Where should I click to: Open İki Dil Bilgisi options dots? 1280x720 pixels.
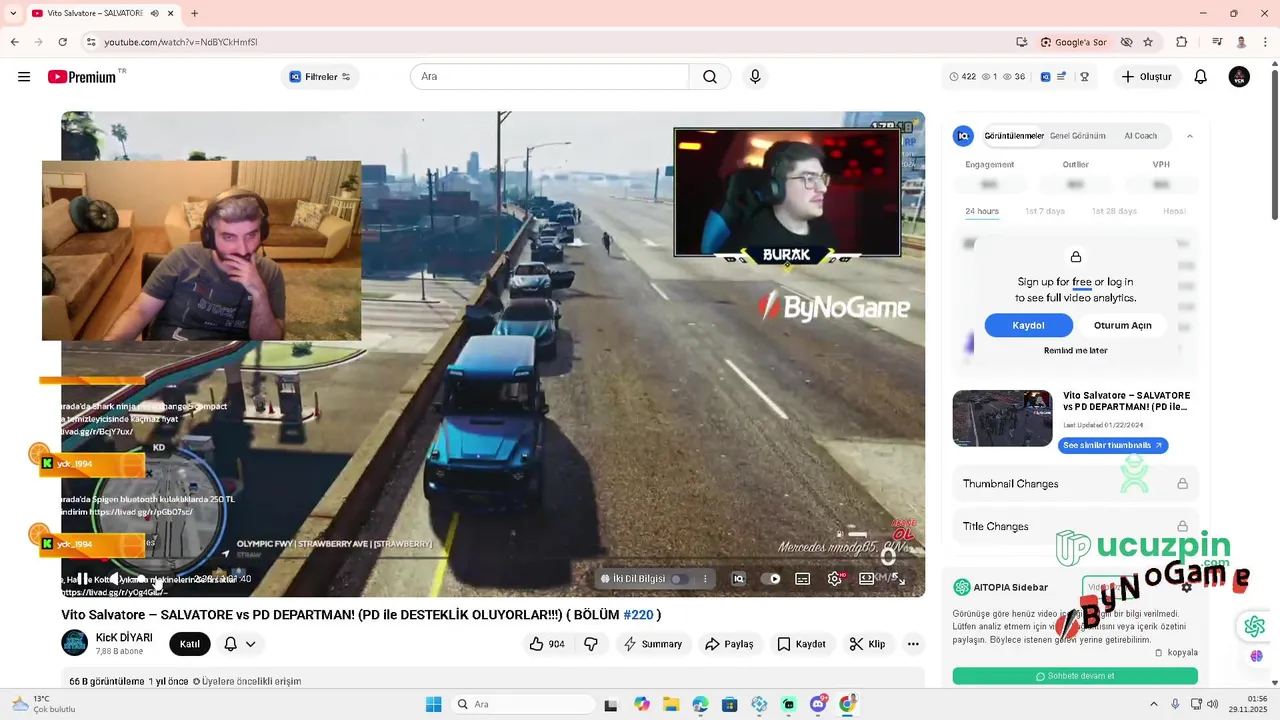[x=705, y=578]
